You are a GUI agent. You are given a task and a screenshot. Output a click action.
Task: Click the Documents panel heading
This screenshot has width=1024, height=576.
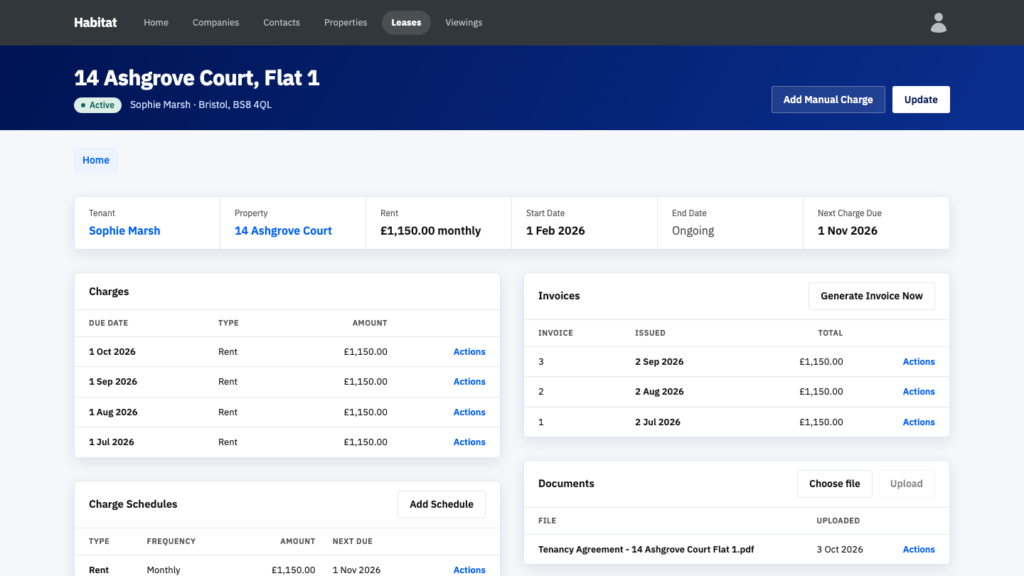(x=566, y=484)
